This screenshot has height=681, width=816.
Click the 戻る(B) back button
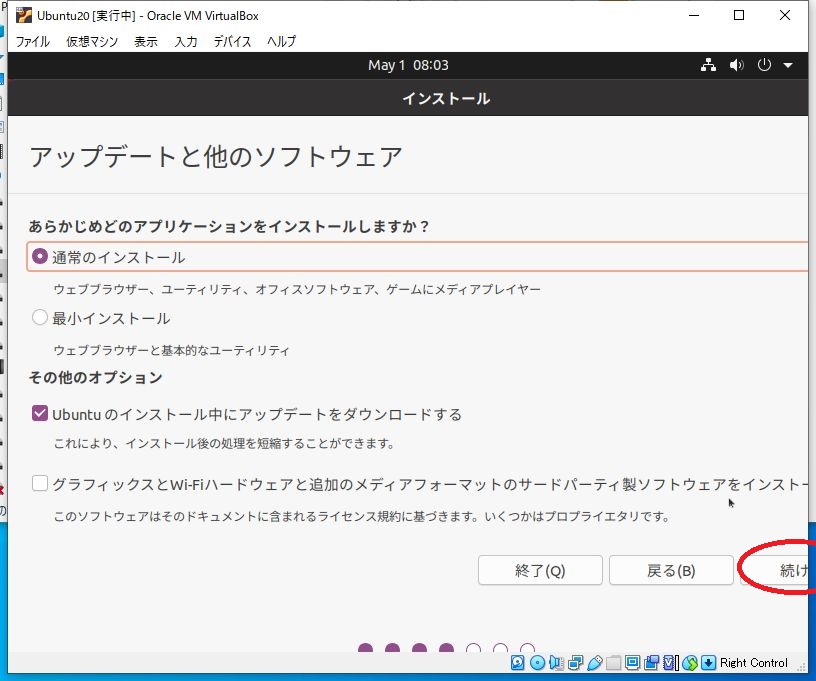click(671, 570)
